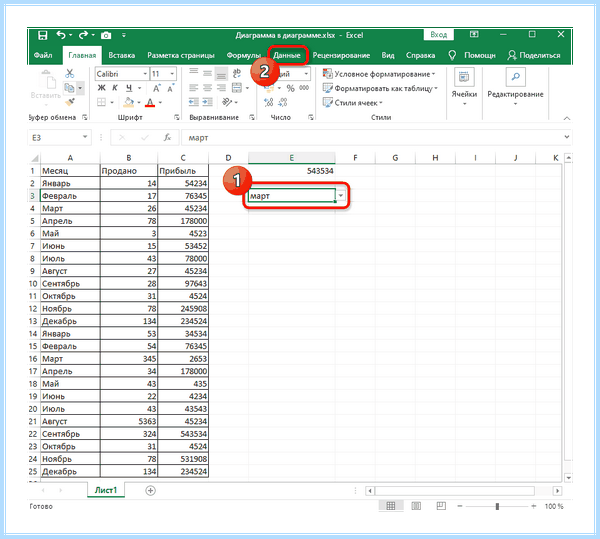The width and height of the screenshot is (600, 539).
Task: Open Стили ячеек dropdown
Action: pyautogui.click(x=352, y=103)
